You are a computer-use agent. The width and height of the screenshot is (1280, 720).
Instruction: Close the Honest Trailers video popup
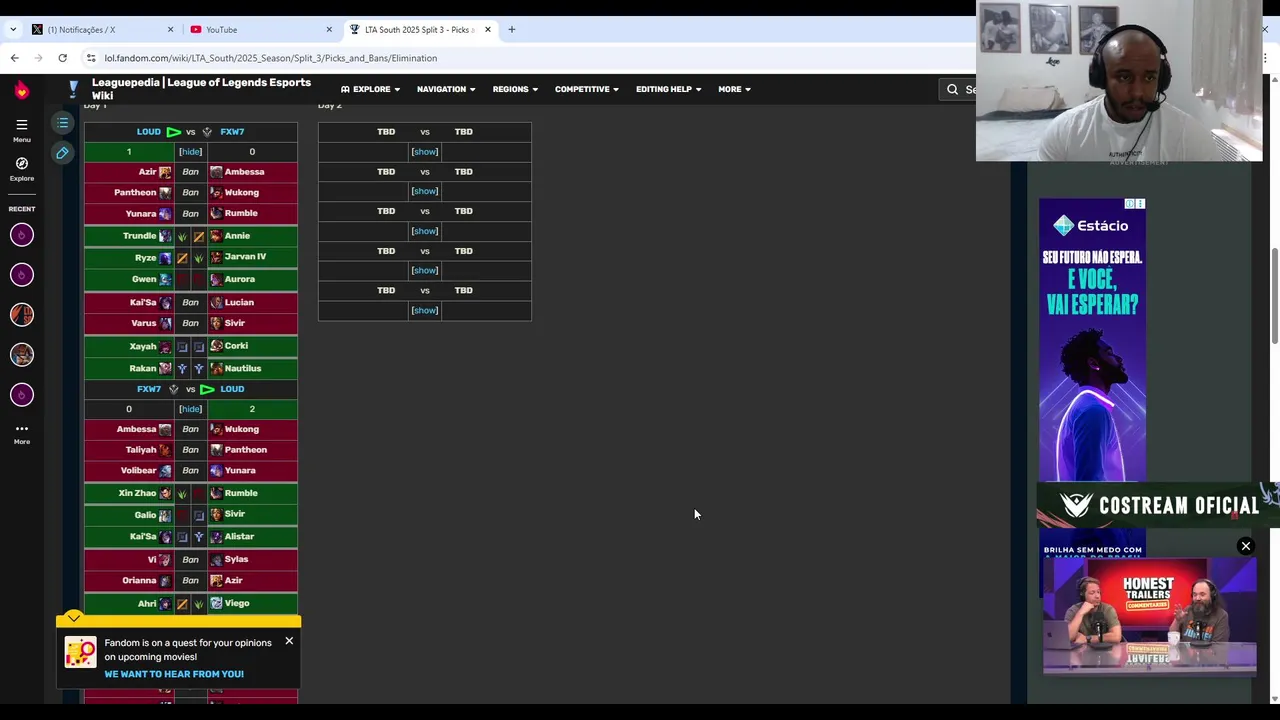[1246, 546]
